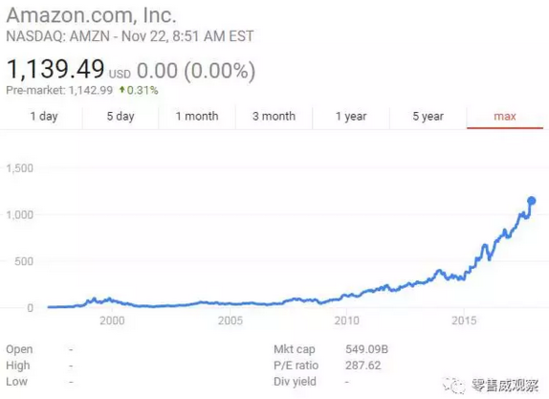Click the 1,000 y-axis label
Viewport: 549px width, 399px height.
coord(20,215)
